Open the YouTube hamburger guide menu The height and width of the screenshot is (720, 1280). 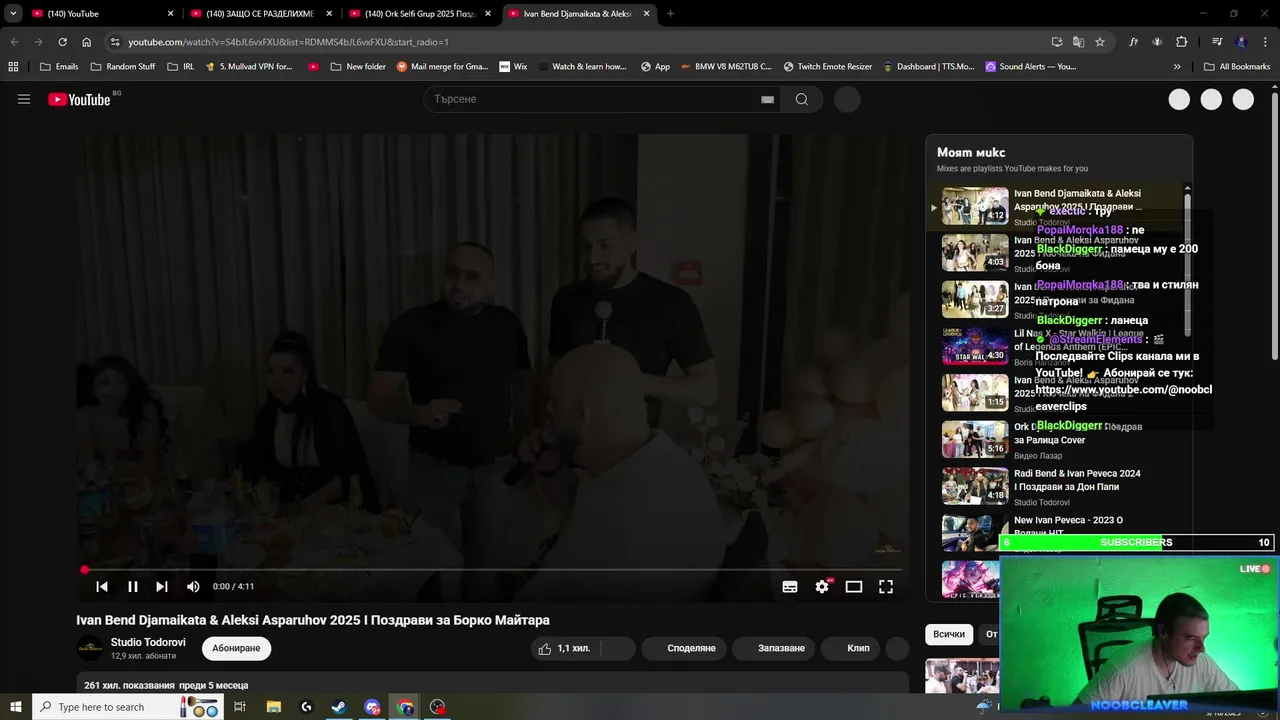24,99
